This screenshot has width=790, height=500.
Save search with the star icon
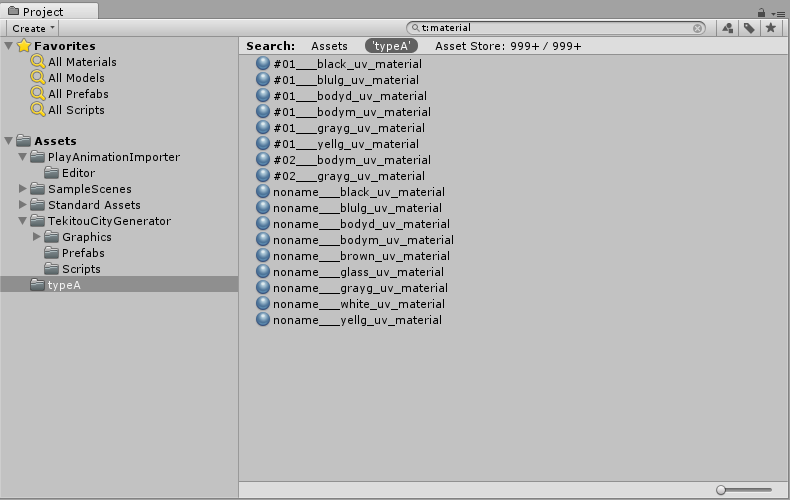[x=770, y=28]
